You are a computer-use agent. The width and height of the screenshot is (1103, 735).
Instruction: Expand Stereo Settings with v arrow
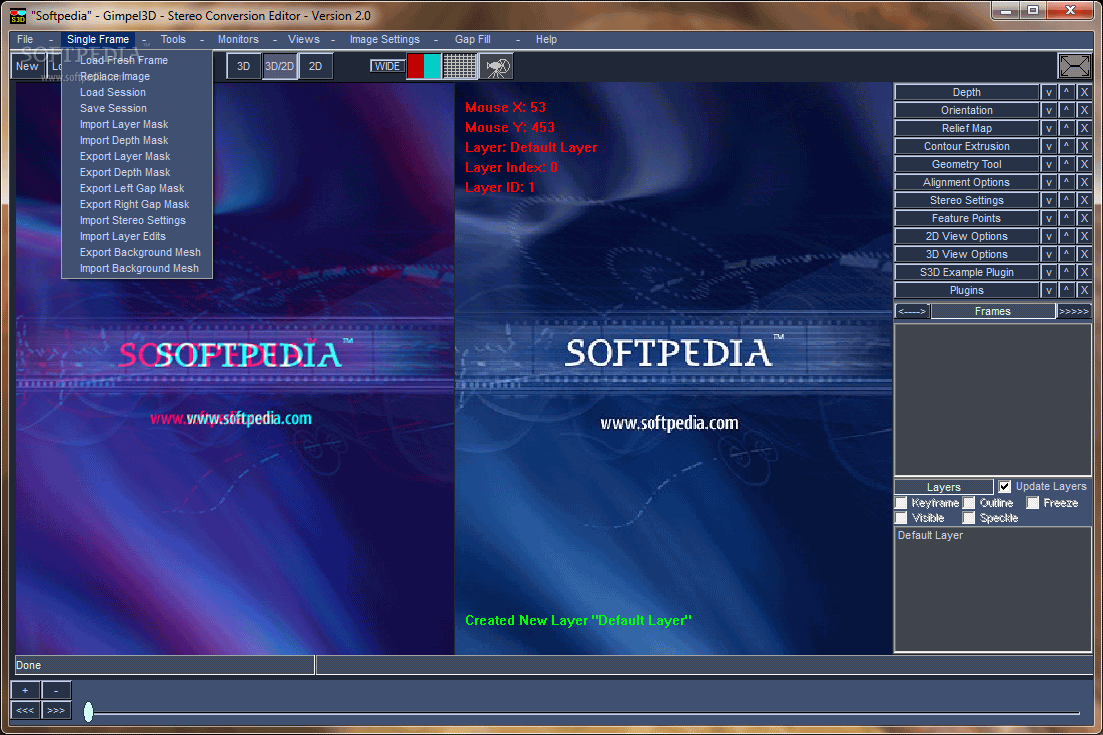(x=1048, y=200)
